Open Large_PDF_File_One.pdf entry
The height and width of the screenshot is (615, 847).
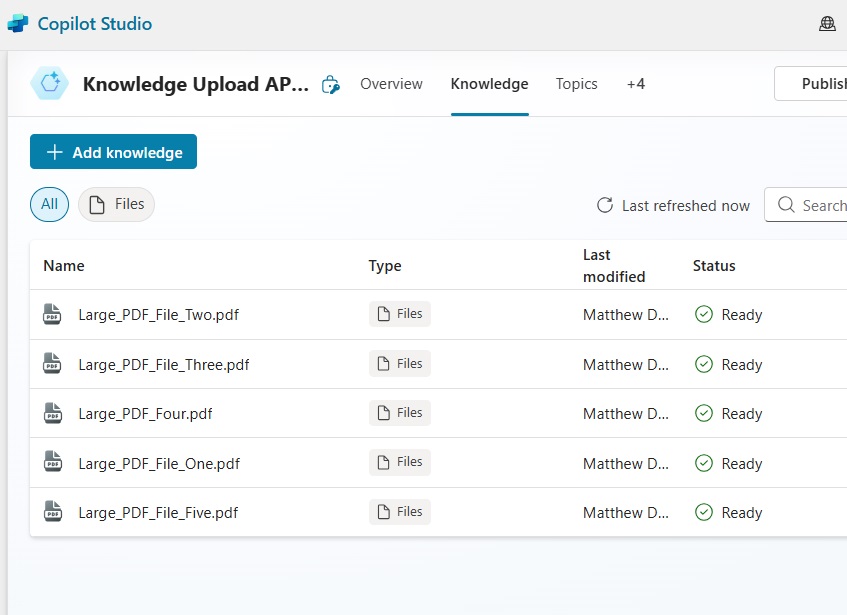(159, 463)
